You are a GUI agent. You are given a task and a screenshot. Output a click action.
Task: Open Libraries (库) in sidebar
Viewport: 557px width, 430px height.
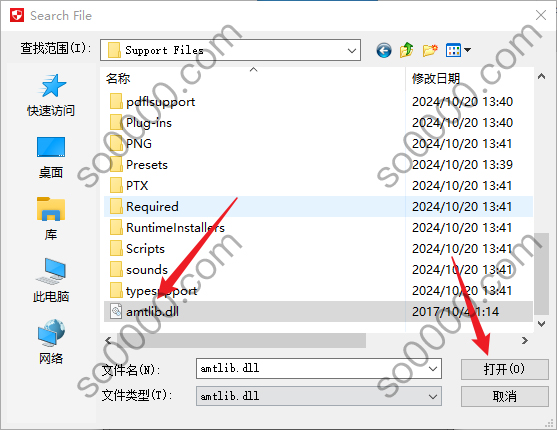(51, 219)
